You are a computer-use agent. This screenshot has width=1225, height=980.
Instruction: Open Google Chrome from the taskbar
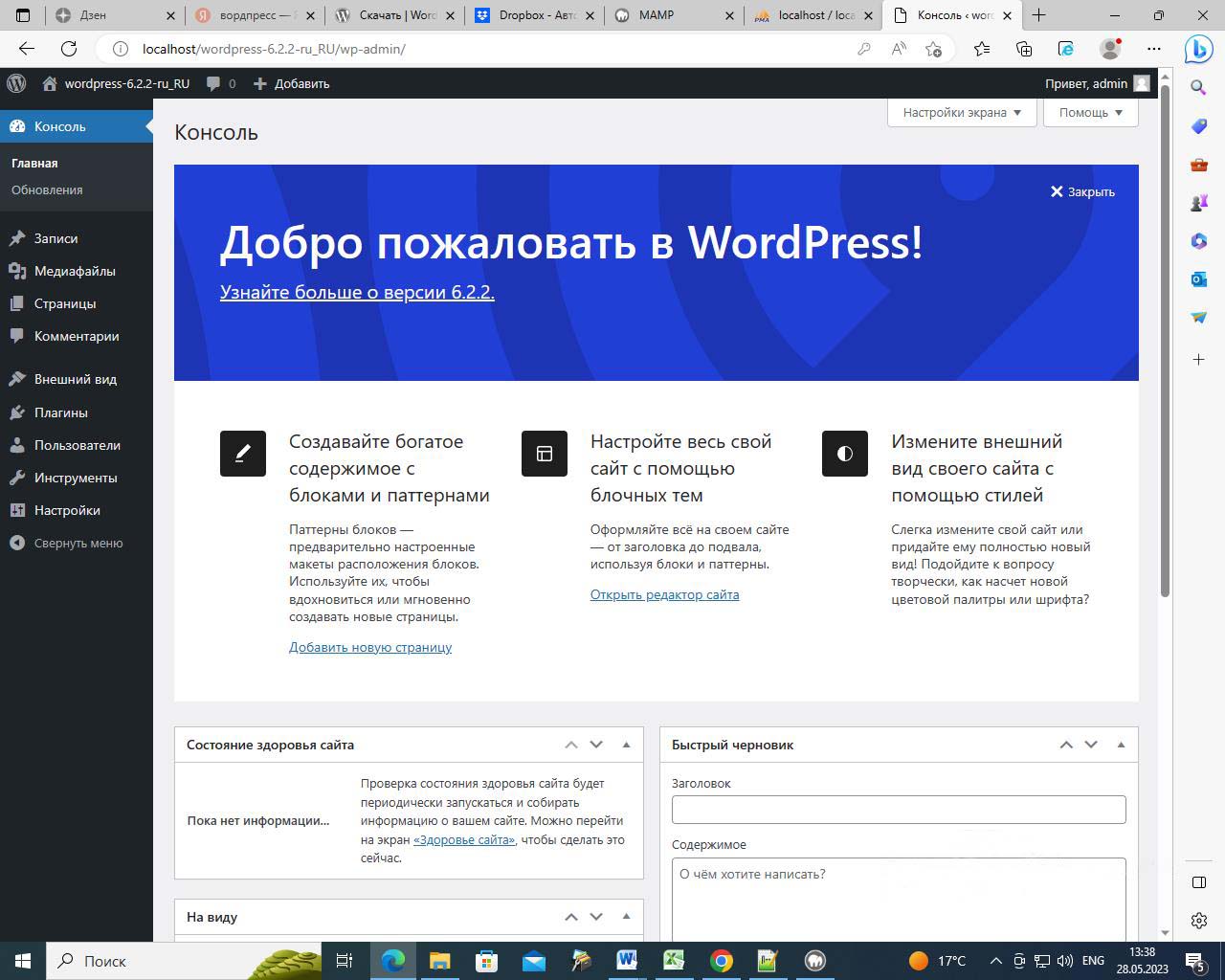pyautogui.click(x=722, y=961)
